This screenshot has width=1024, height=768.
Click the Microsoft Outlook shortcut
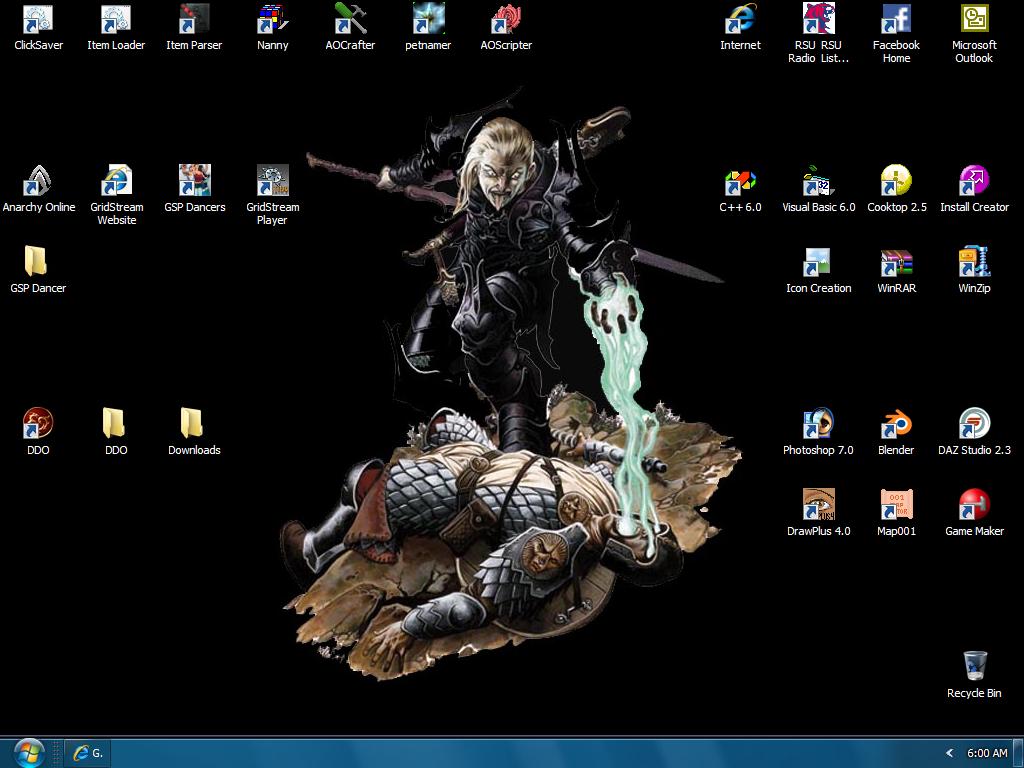(974, 20)
